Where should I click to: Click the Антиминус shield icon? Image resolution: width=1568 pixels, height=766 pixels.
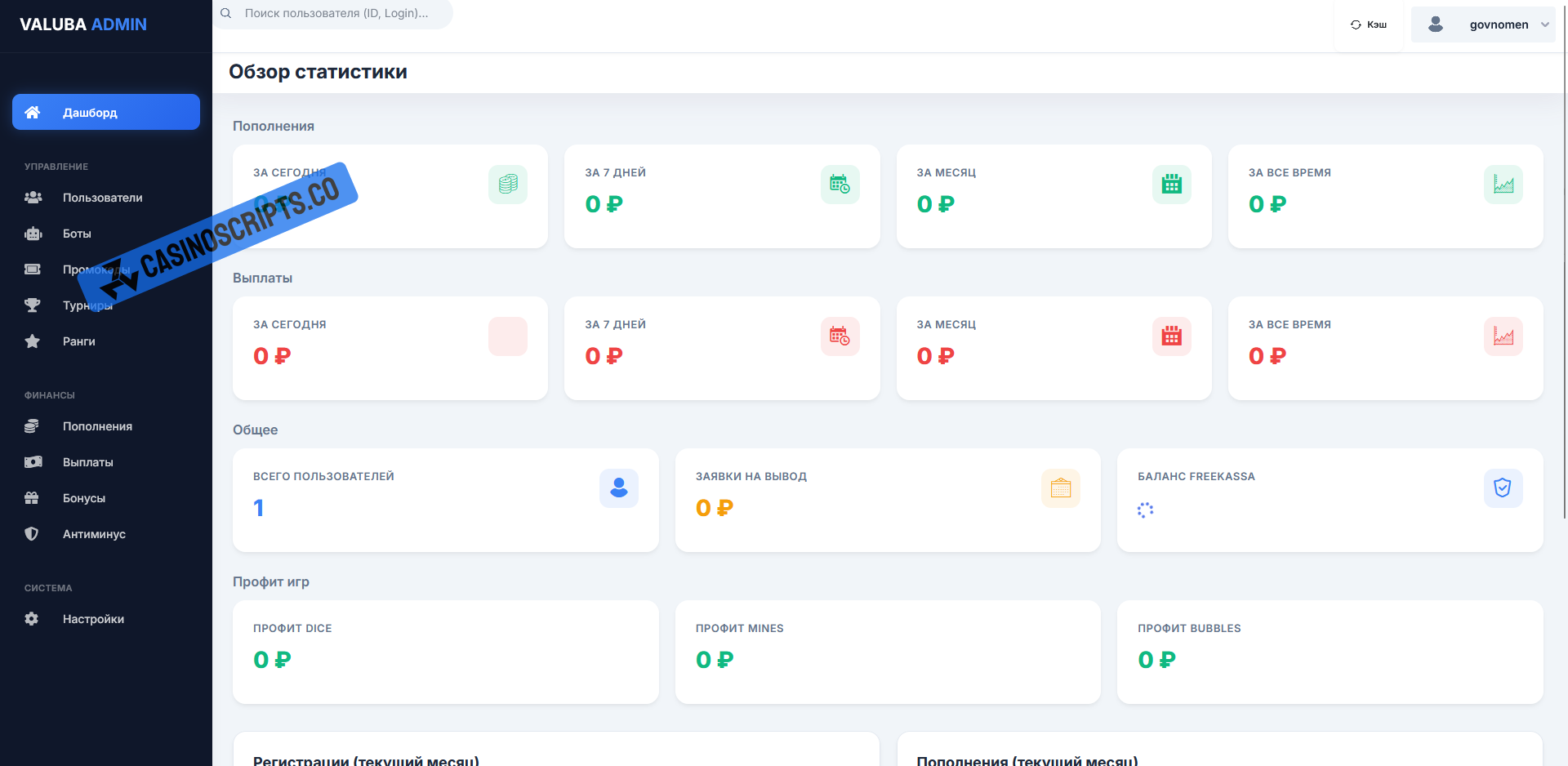click(x=32, y=534)
